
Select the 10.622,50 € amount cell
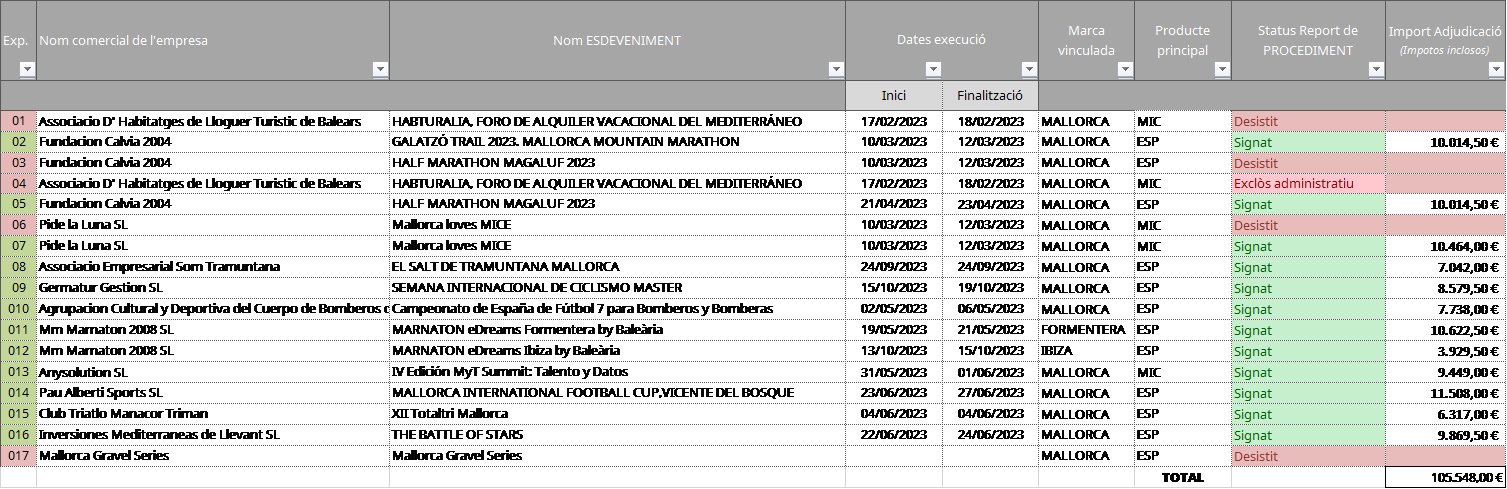(1445, 329)
